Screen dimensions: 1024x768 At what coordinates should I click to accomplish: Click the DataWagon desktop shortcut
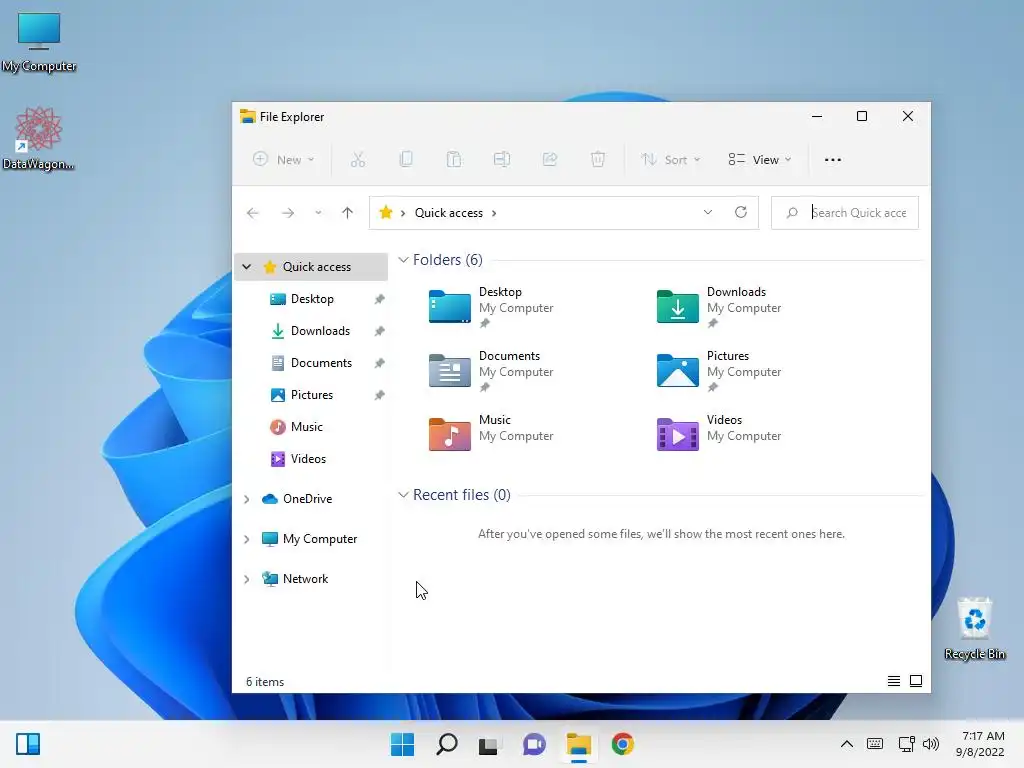point(38,138)
